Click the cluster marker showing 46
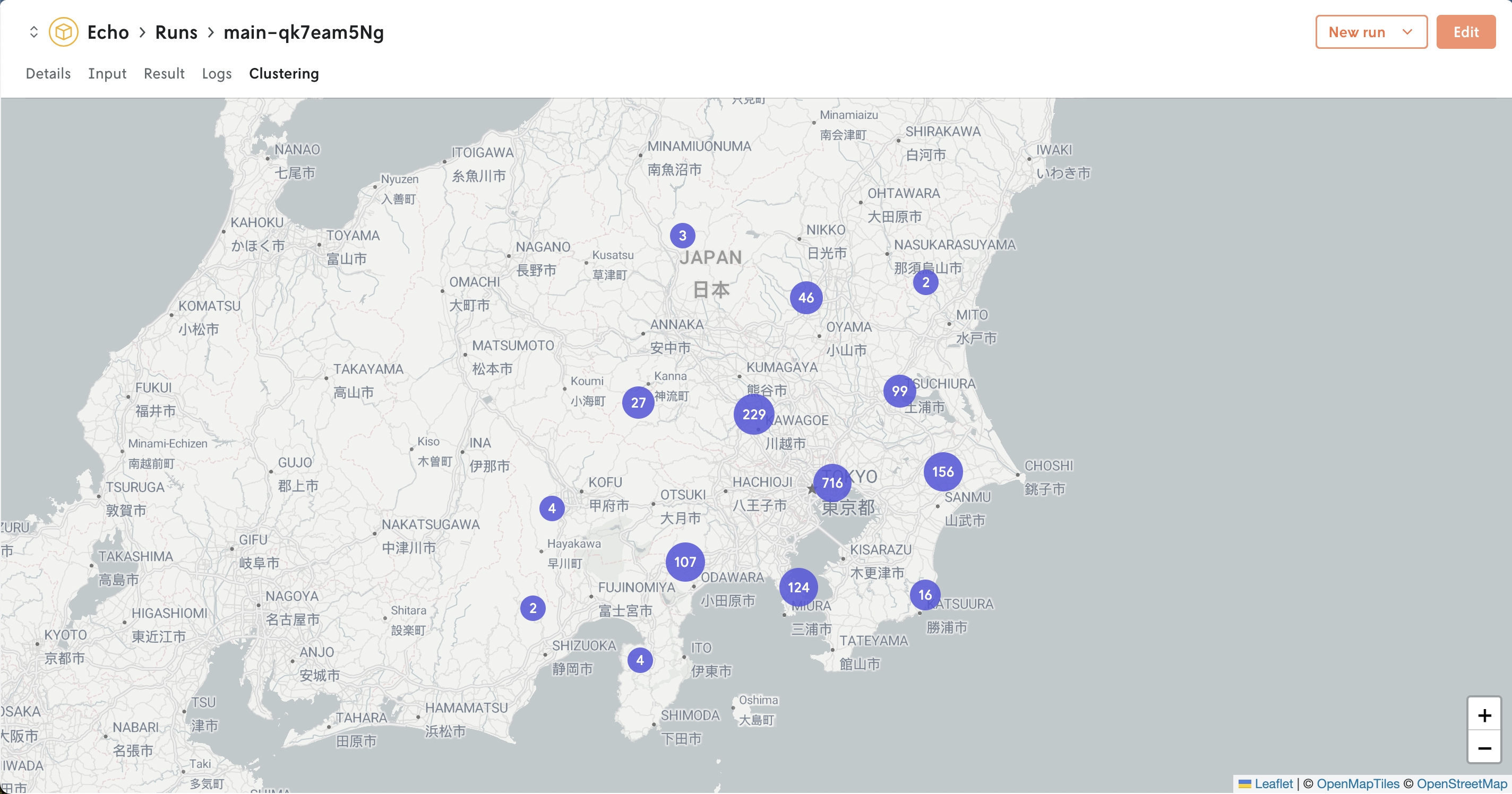1512x794 pixels. (x=806, y=298)
